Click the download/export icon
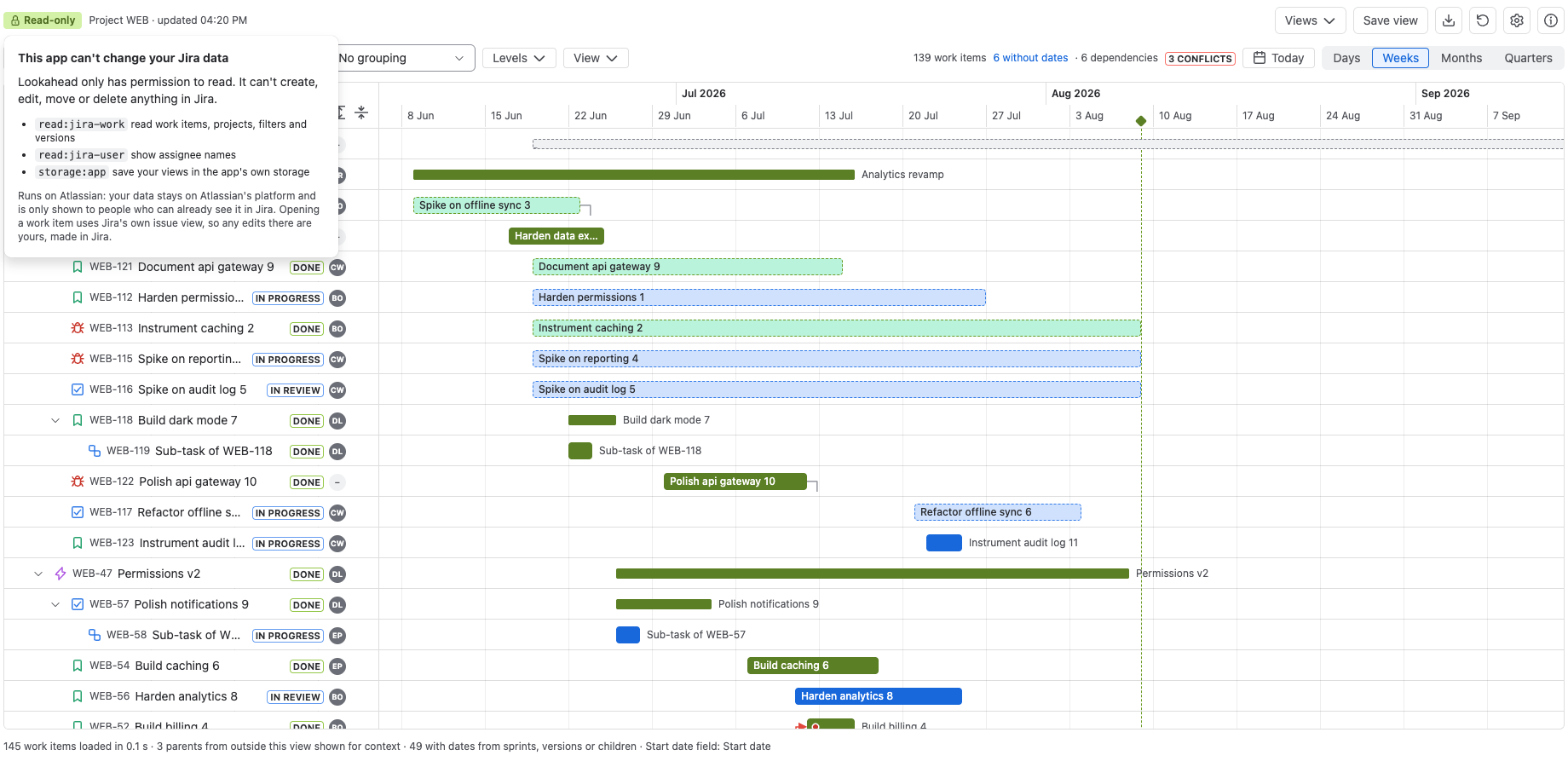 [x=1449, y=20]
